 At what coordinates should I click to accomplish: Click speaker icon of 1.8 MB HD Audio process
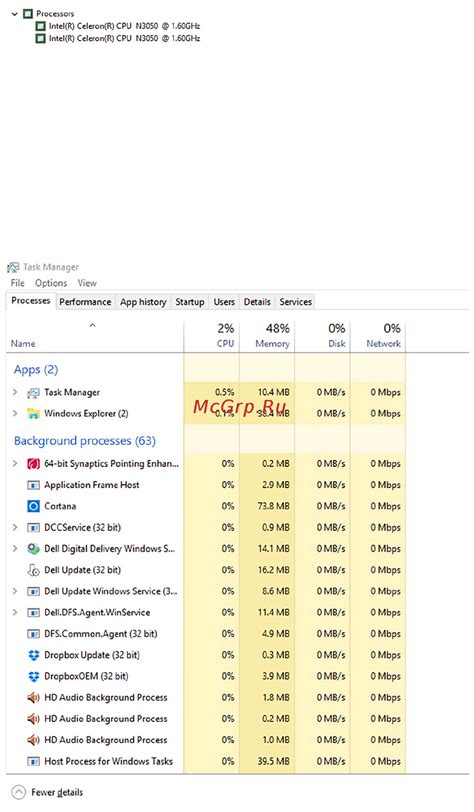point(33,698)
